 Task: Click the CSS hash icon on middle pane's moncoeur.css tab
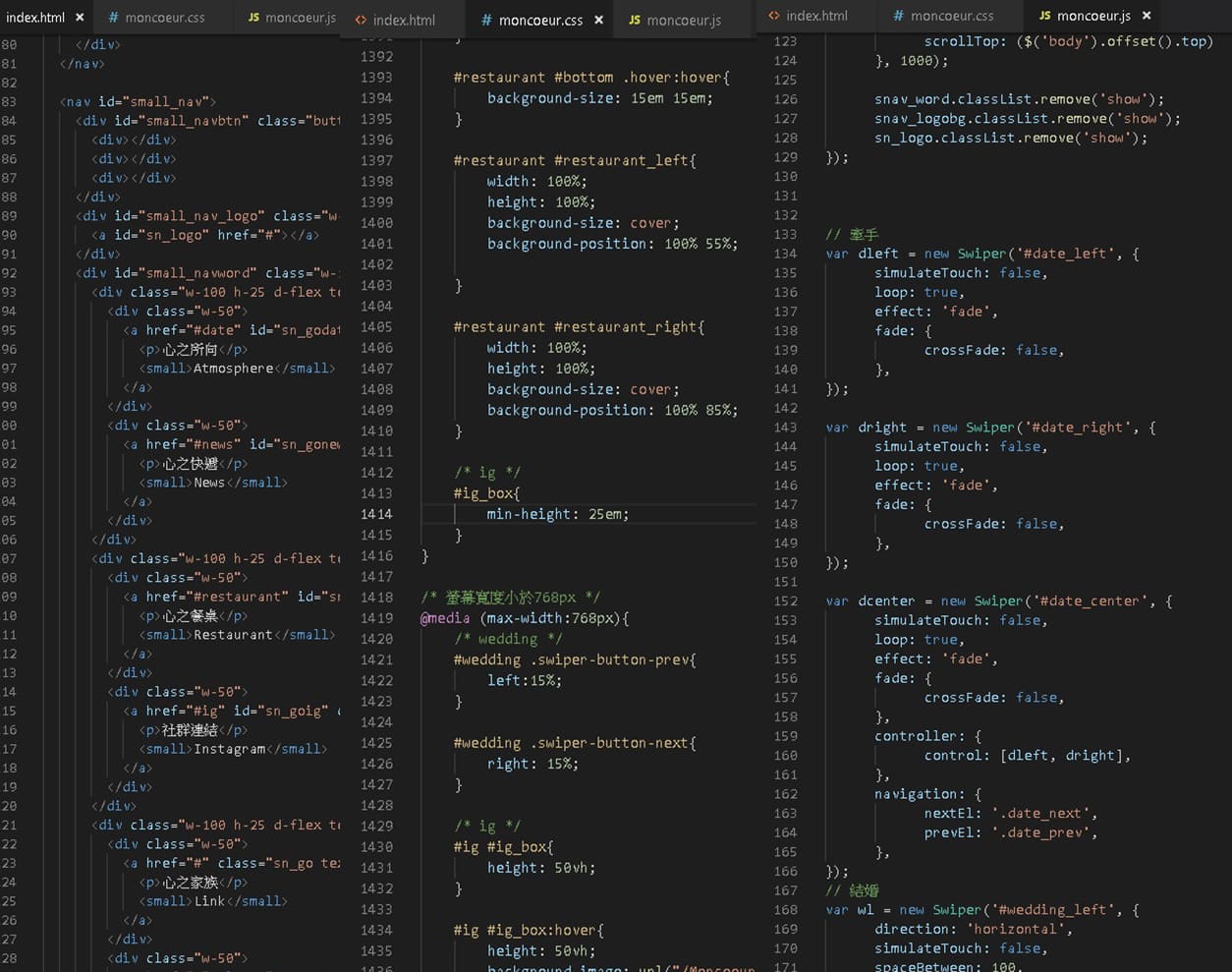pos(487,20)
